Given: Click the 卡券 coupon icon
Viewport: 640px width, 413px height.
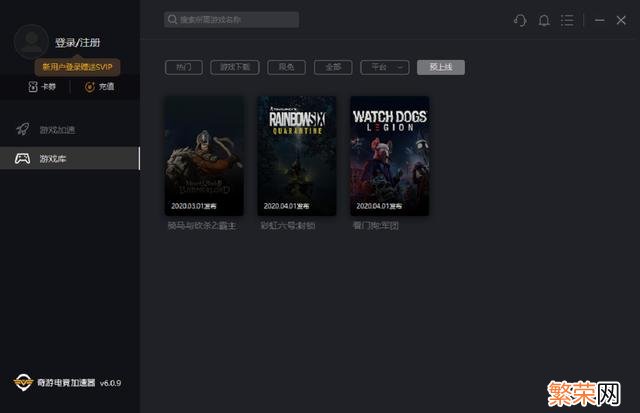Looking at the screenshot, I should click(33, 87).
